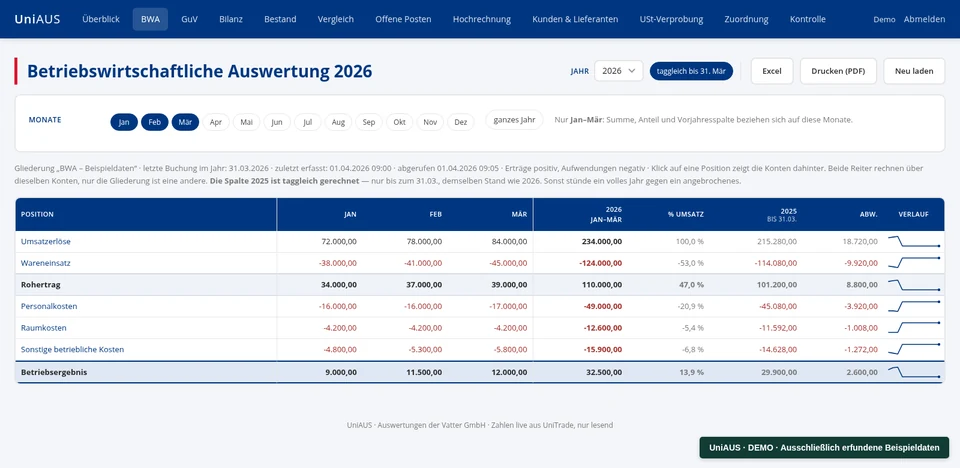The width and height of the screenshot is (960, 468).
Task: Enable the Okt month chip
Action: pos(399,122)
